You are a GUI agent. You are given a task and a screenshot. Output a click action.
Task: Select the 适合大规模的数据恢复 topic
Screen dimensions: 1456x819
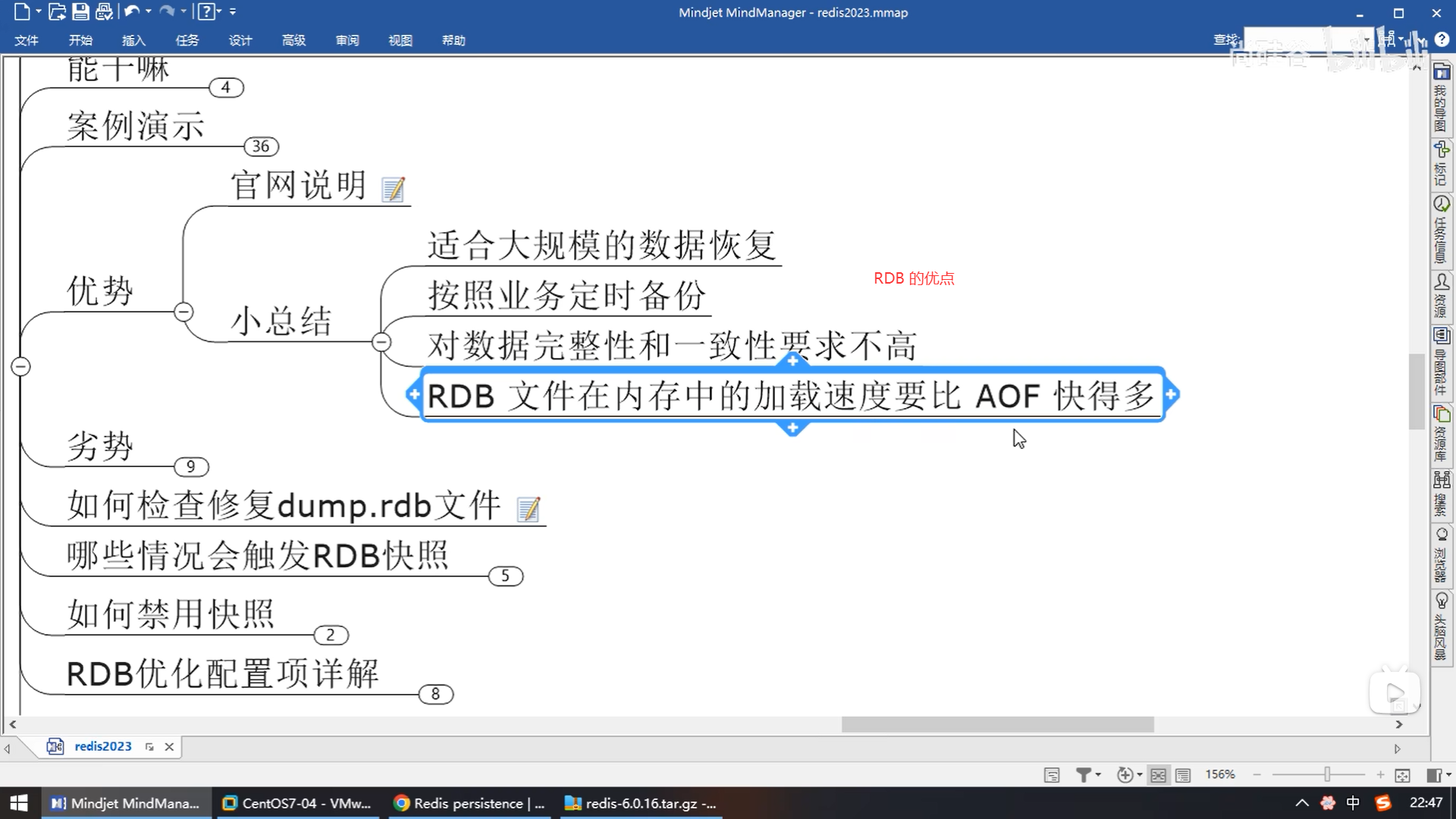[601, 245]
